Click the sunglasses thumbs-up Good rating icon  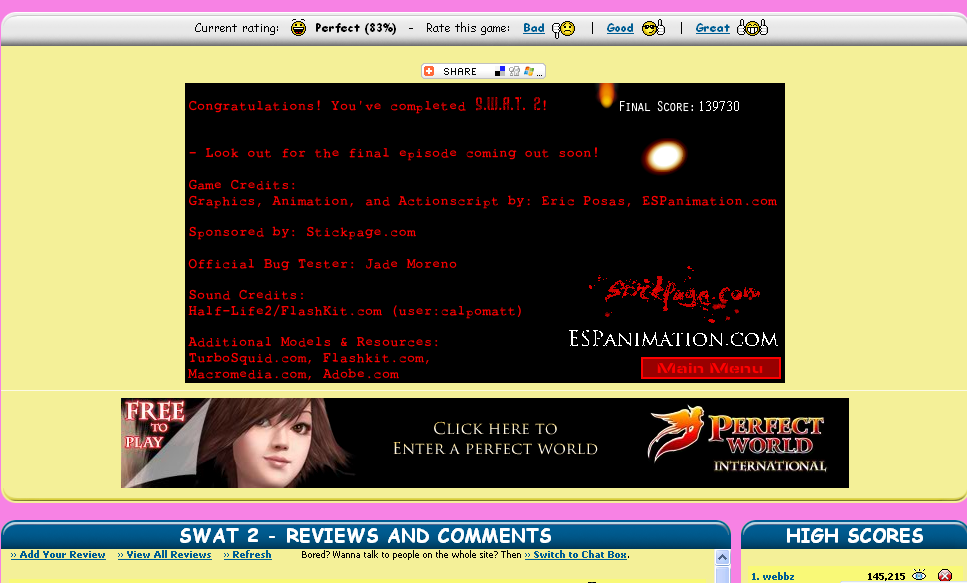[653, 28]
